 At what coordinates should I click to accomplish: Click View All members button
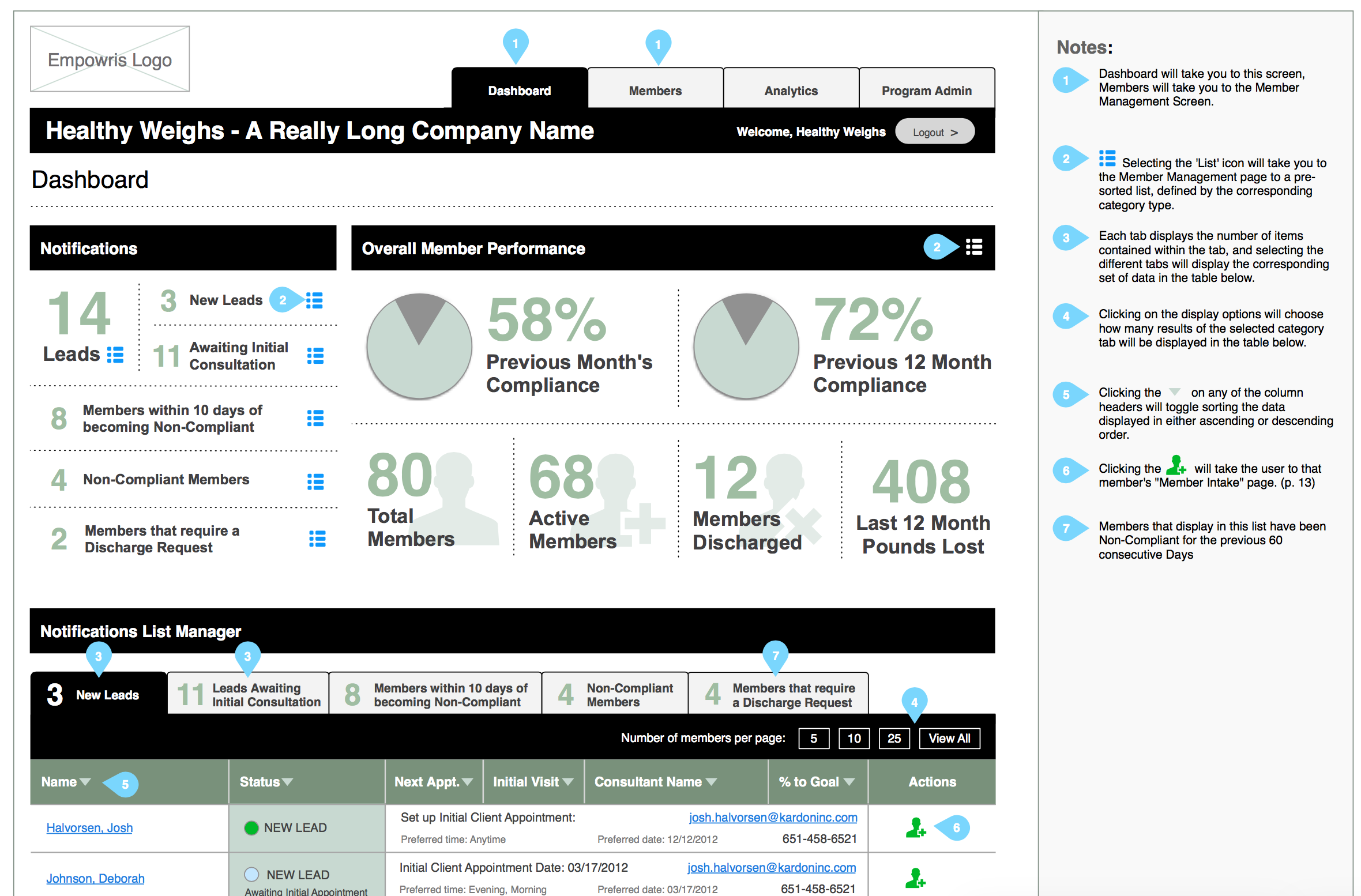(x=950, y=739)
